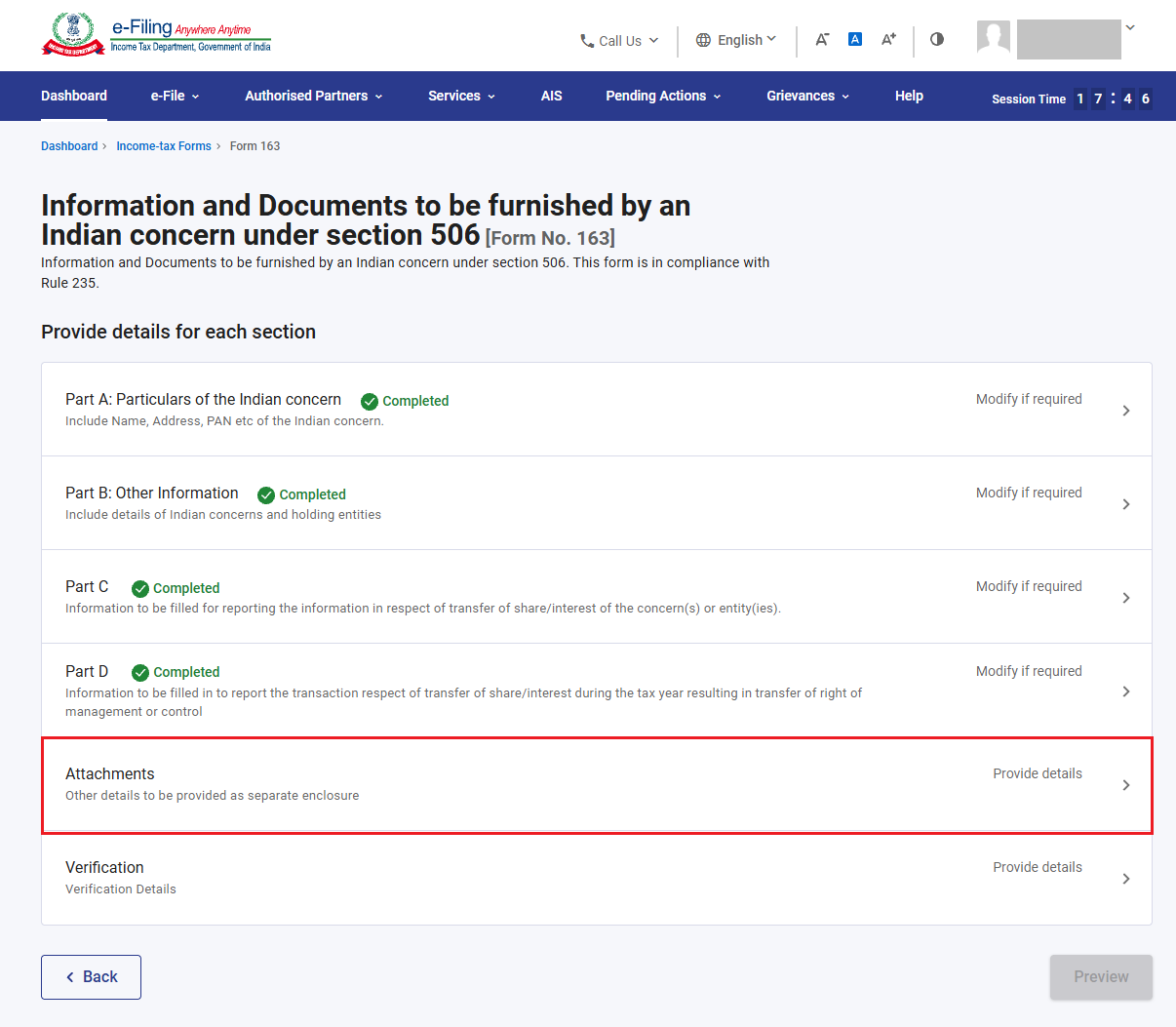Open the user profile dropdown arrow
The image size is (1176, 1027).
1130,27
